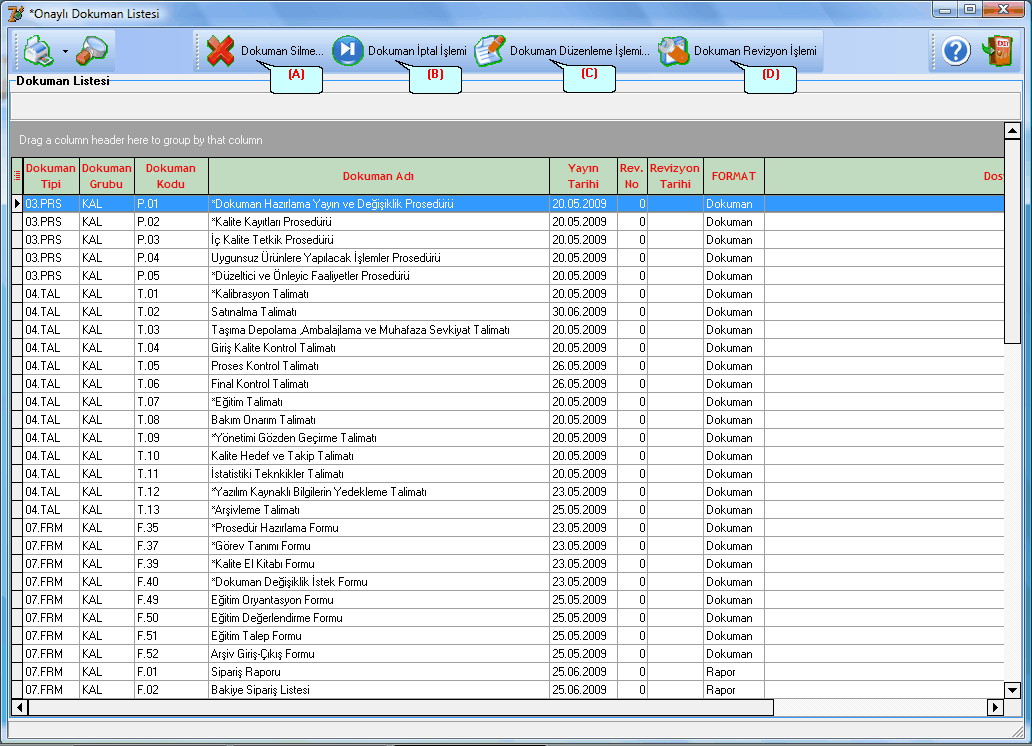Click the group-by-column drag panel
1032x746 pixels.
click(x=507, y=140)
